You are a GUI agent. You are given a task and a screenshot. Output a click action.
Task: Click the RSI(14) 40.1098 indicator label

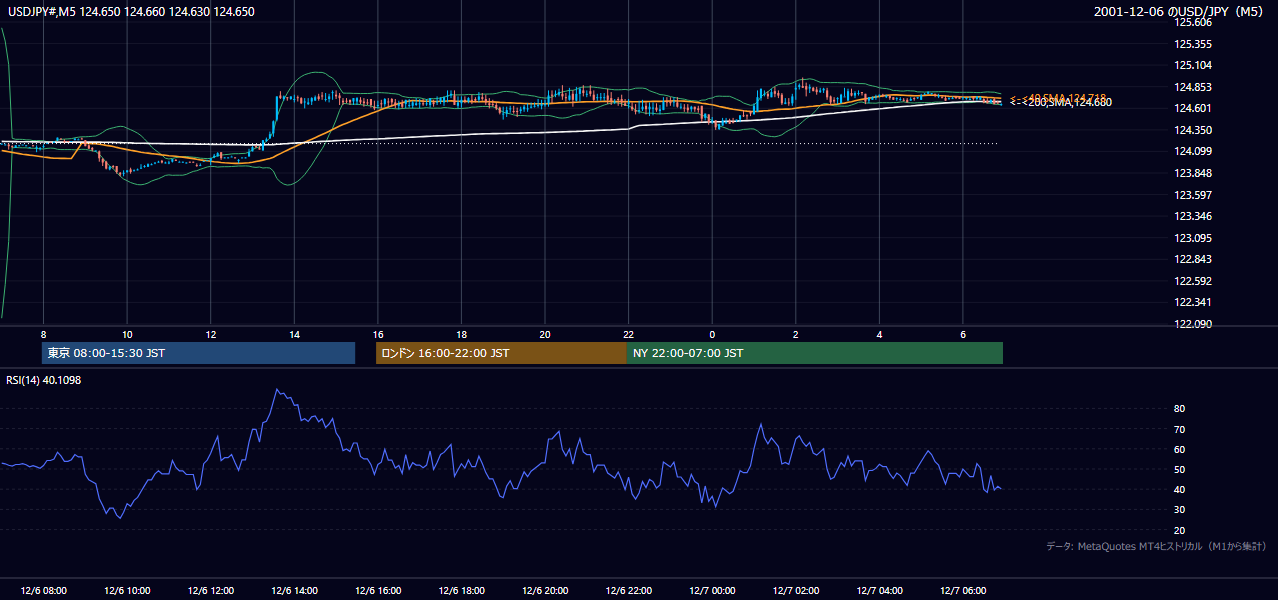42,380
